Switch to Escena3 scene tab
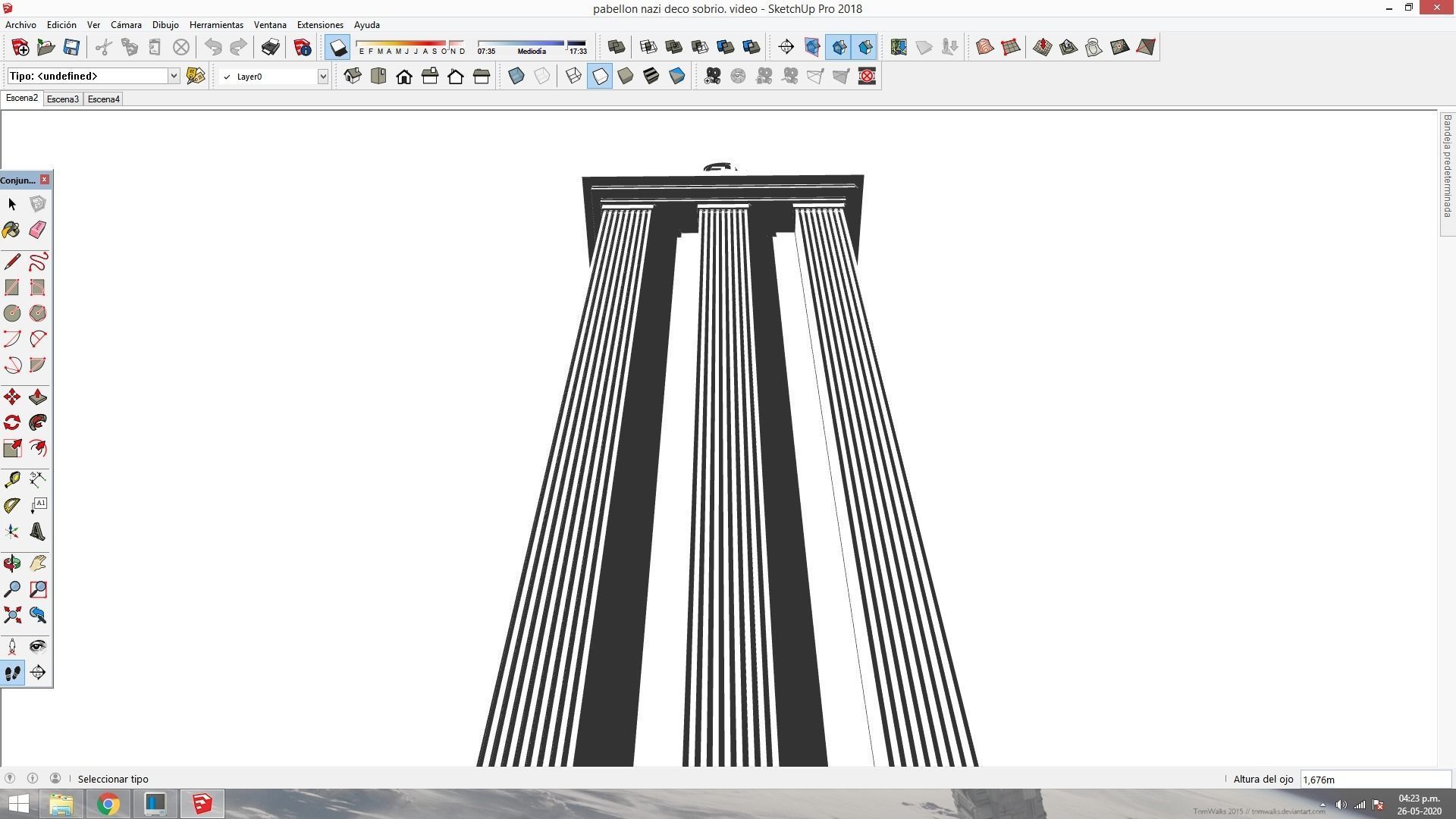 (x=62, y=99)
